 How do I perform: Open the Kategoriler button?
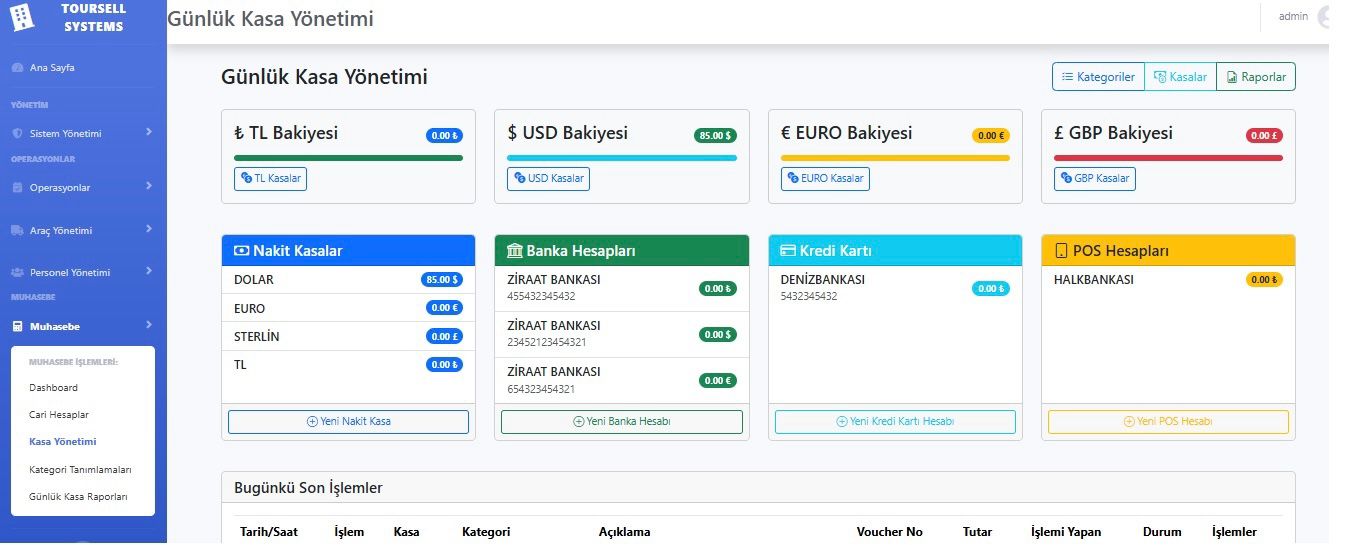[x=1097, y=77]
